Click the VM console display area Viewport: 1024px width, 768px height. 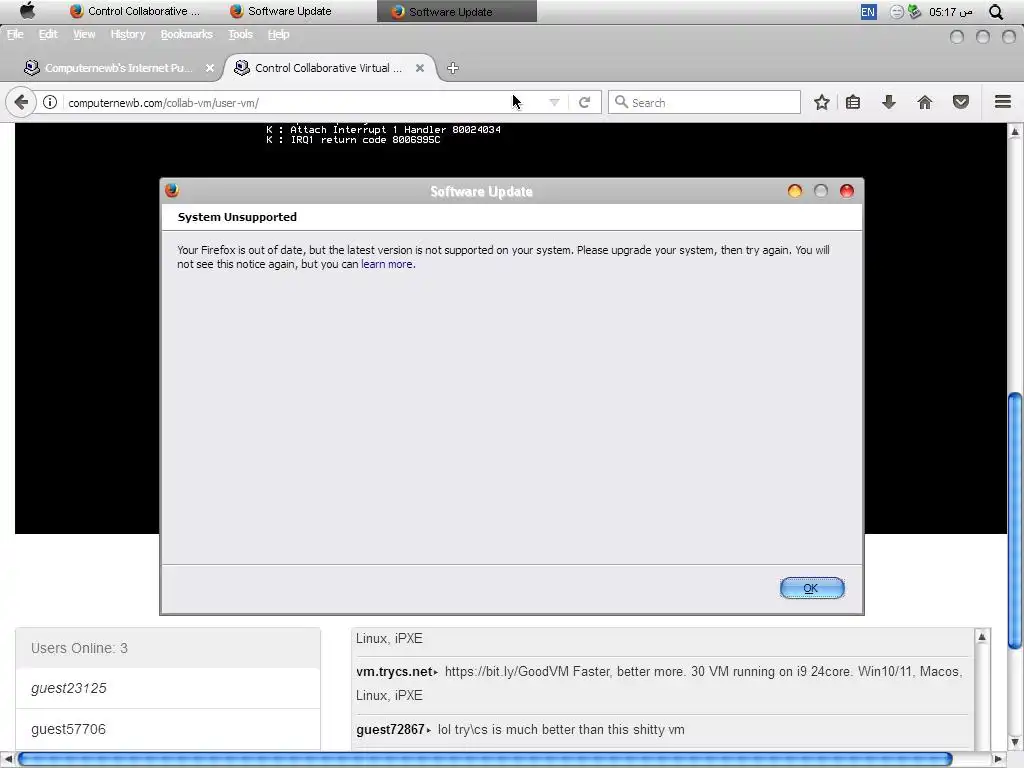click(511, 328)
